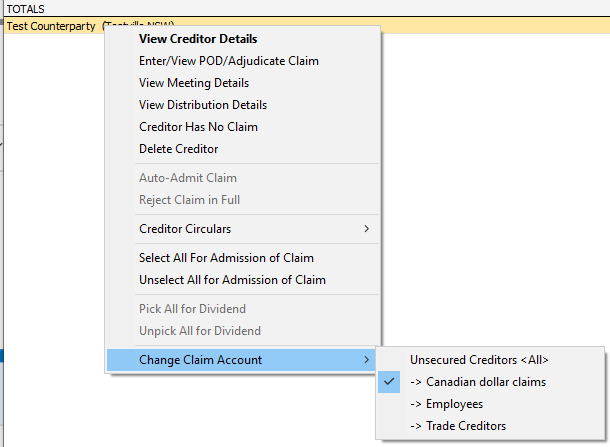610x447 pixels.
Task: Toggle the checked Canadian dollar claims option
Action: click(478, 382)
